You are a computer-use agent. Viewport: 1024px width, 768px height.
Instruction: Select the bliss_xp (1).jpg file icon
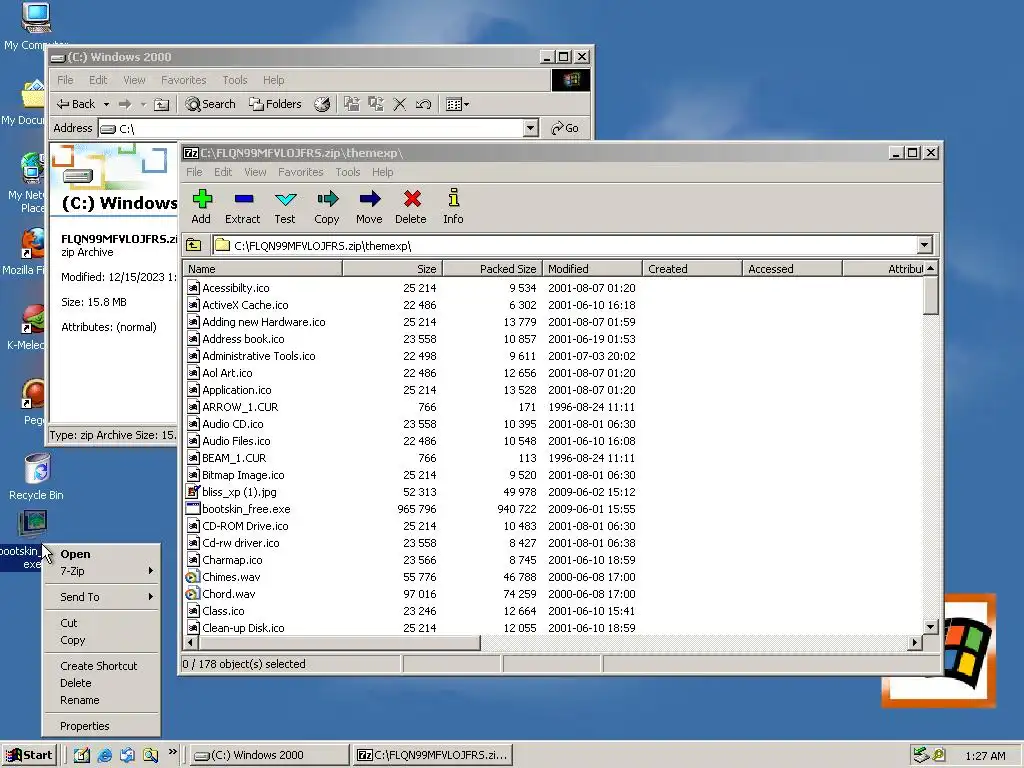click(x=193, y=492)
